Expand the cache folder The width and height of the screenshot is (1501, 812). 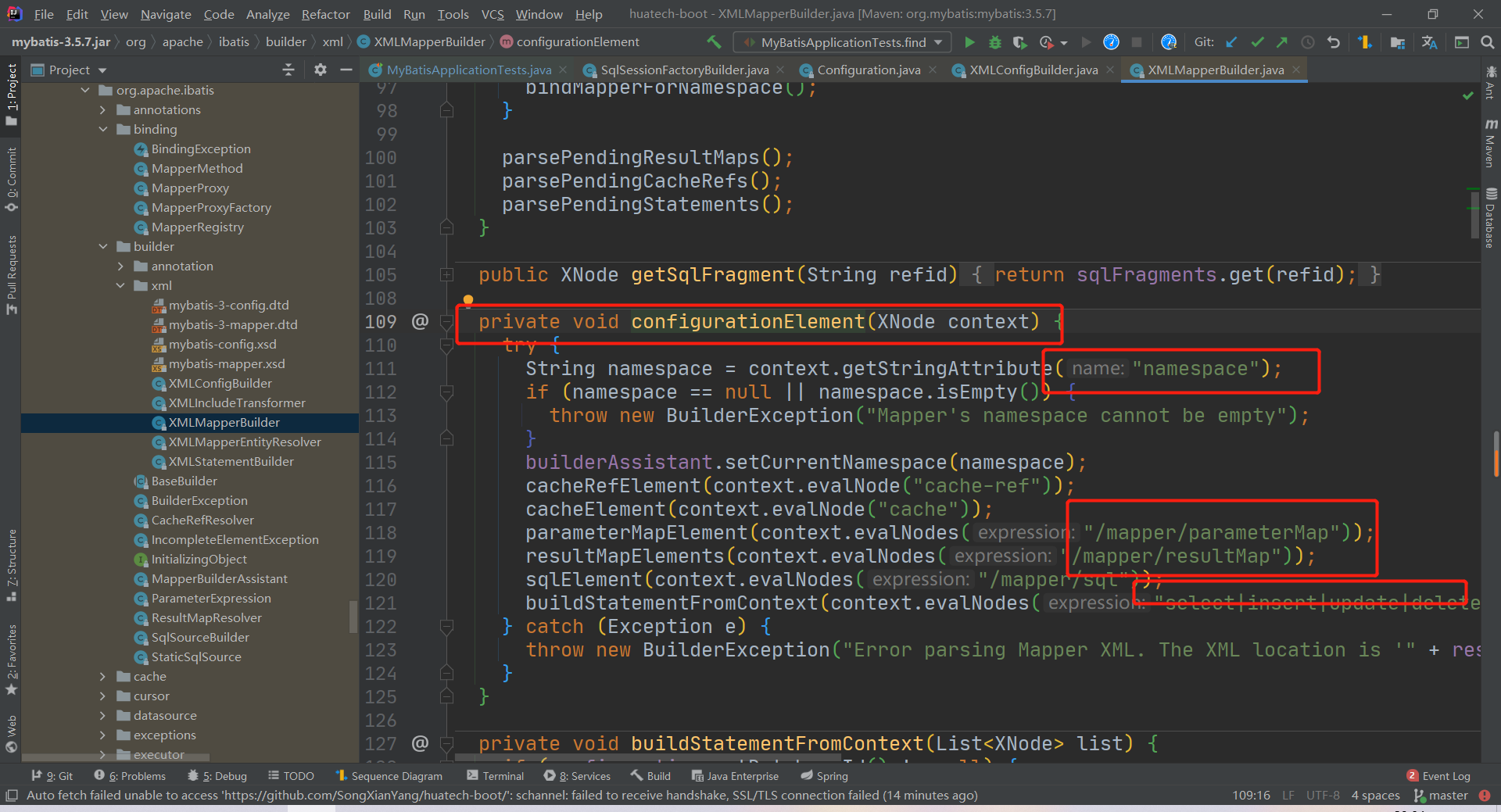point(102,677)
